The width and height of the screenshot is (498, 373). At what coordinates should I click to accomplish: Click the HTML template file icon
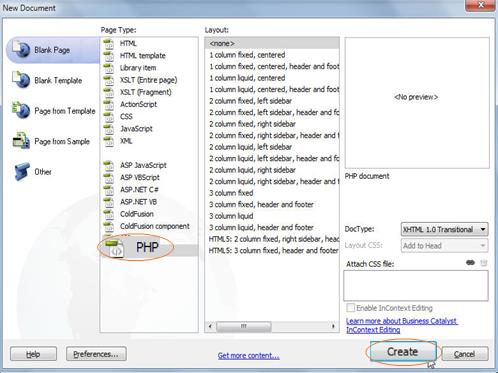109,56
